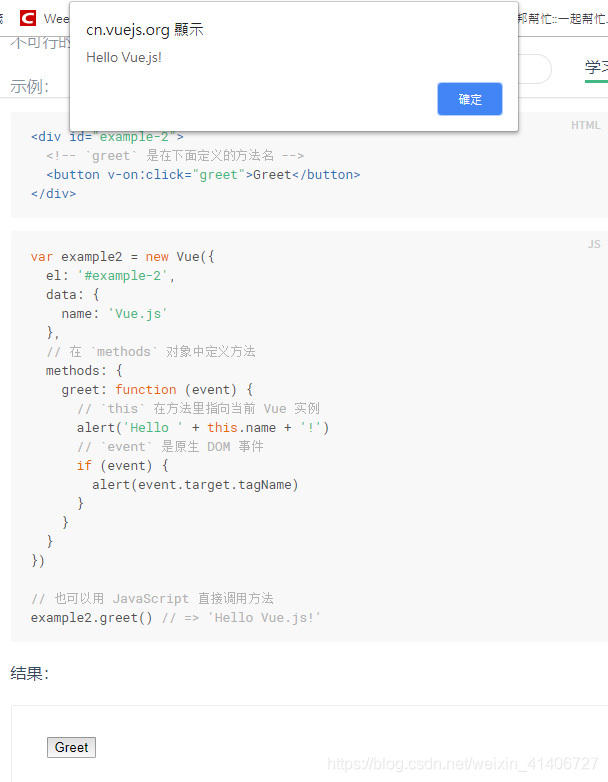
Task: Click the 'alert(event.target.tagName)' line
Action: pyautogui.click(x=195, y=484)
